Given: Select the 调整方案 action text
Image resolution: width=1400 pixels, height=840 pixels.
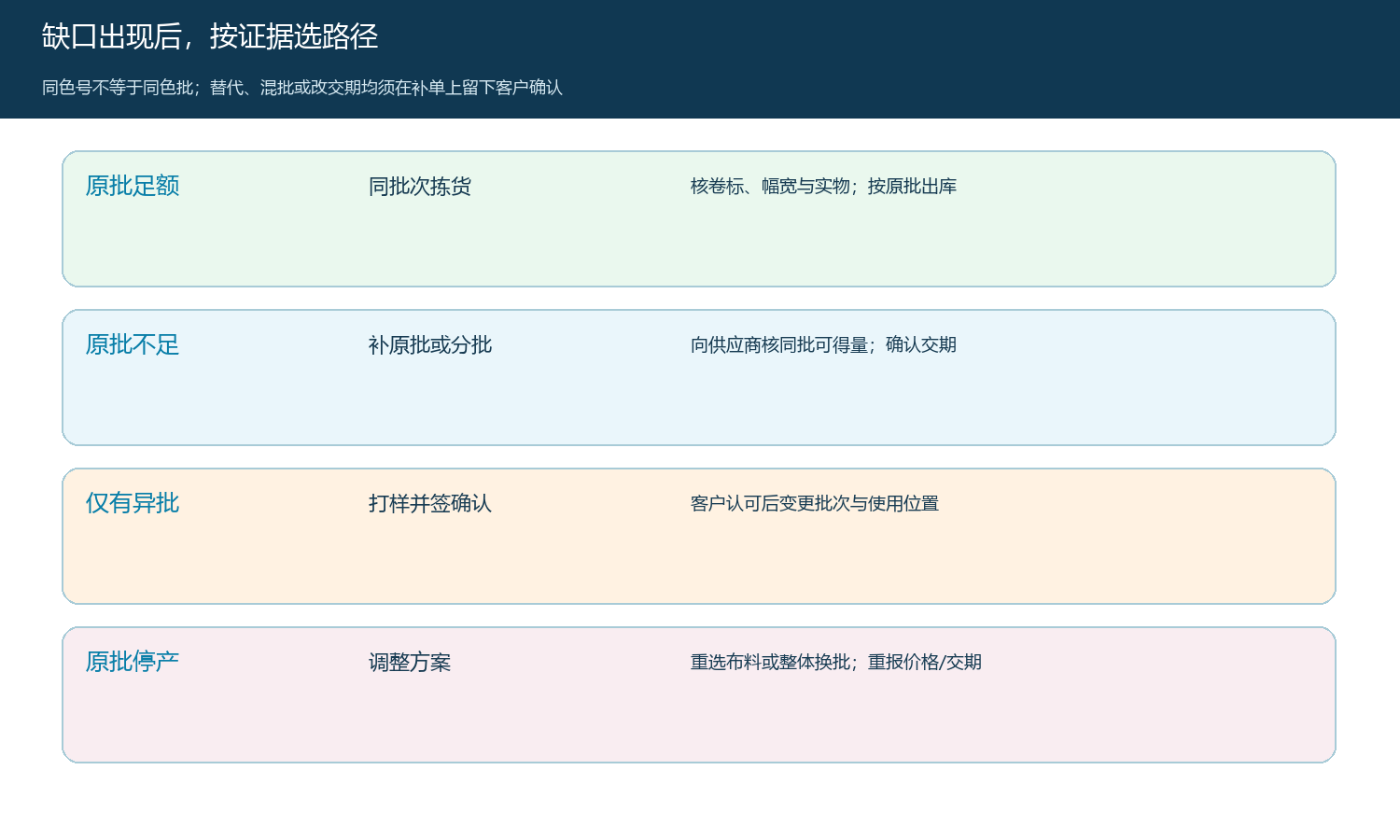Looking at the screenshot, I should 410,663.
